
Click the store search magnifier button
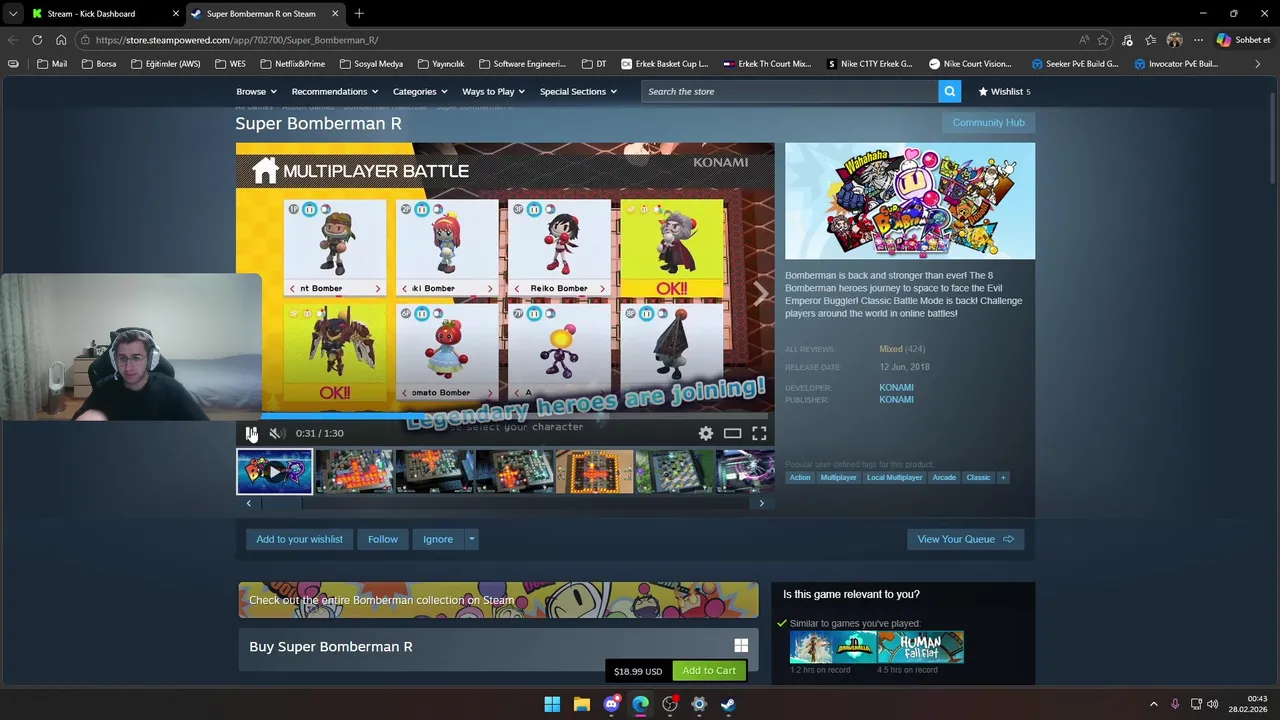pos(950,91)
